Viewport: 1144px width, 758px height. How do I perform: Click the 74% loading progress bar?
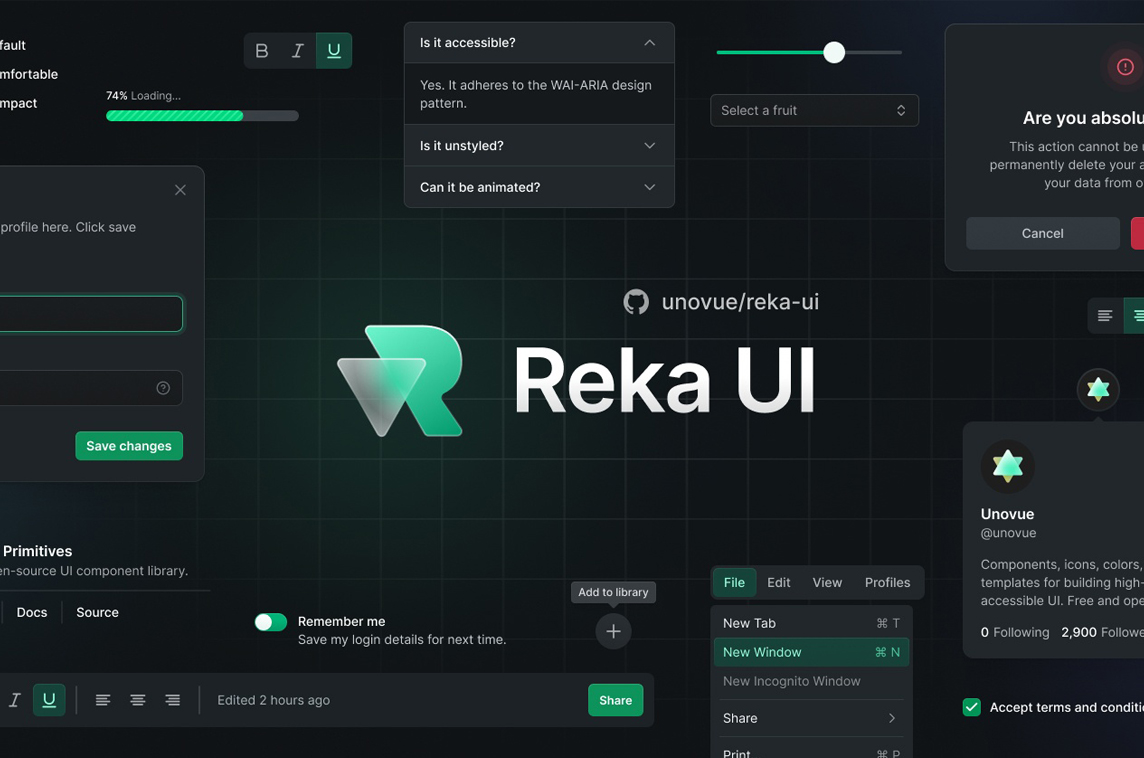[202, 115]
